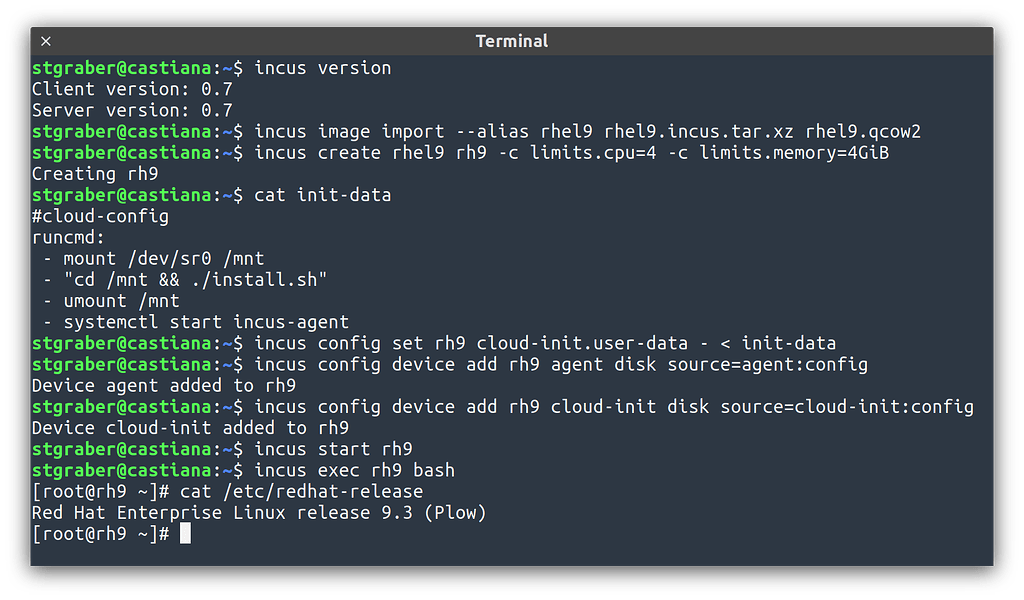Click the '#cloud-config' text line
This screenshot has width=1024, height=600.
tap(99, 215)
